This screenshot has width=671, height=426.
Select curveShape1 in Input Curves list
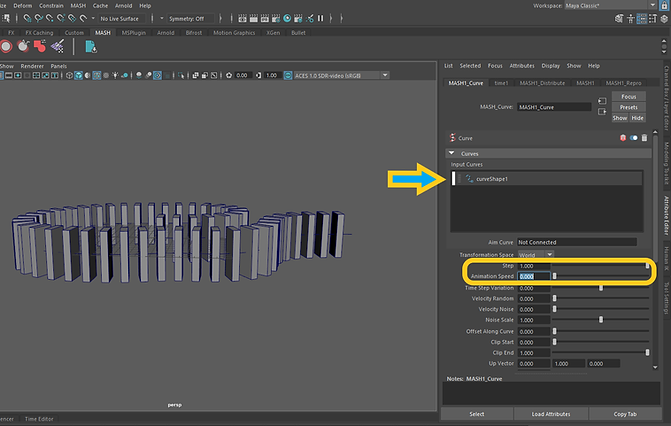point(547,179)
